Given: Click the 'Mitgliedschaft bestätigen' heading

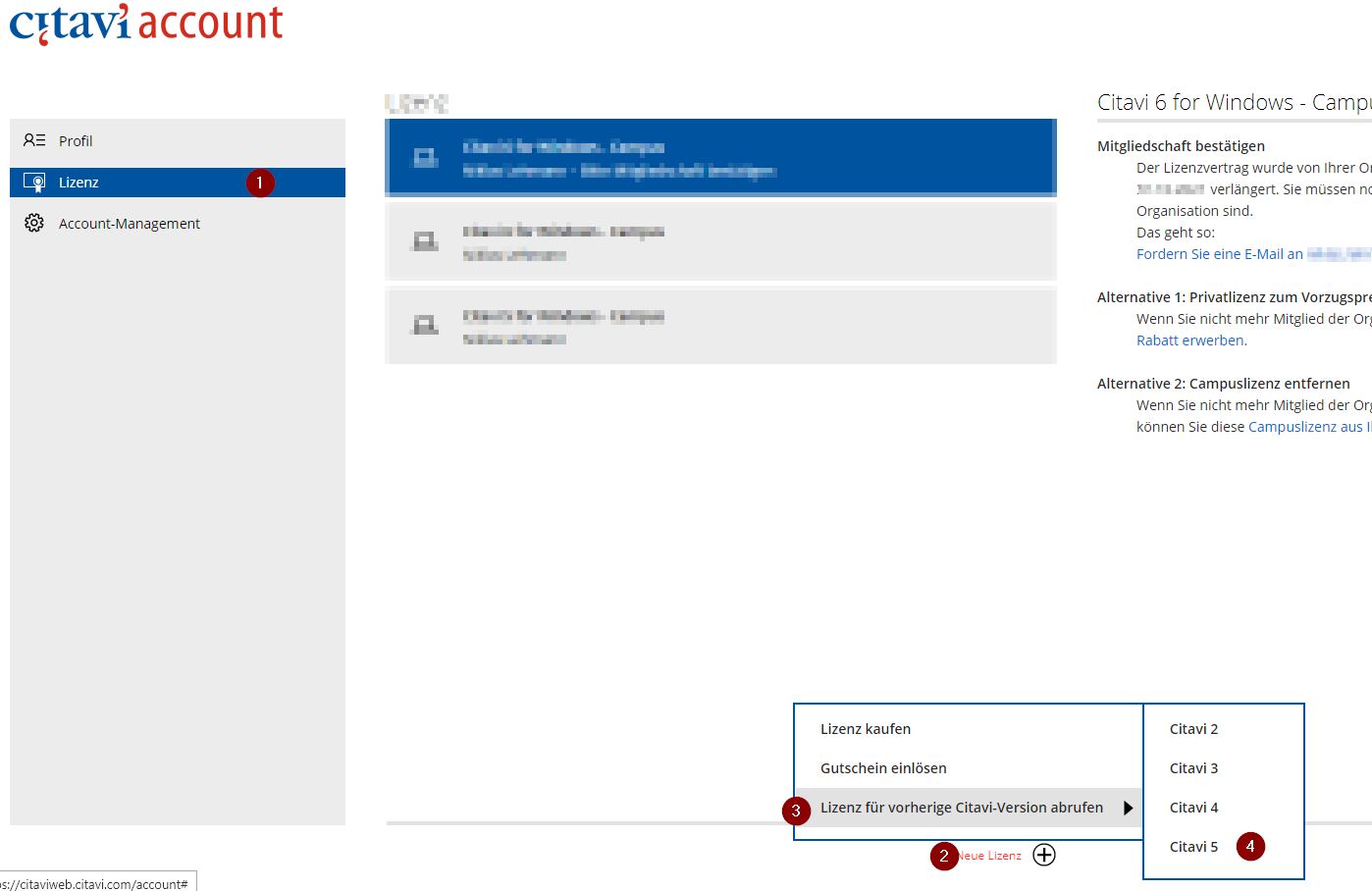Looking at the screenshot, I should [1181, 146].
